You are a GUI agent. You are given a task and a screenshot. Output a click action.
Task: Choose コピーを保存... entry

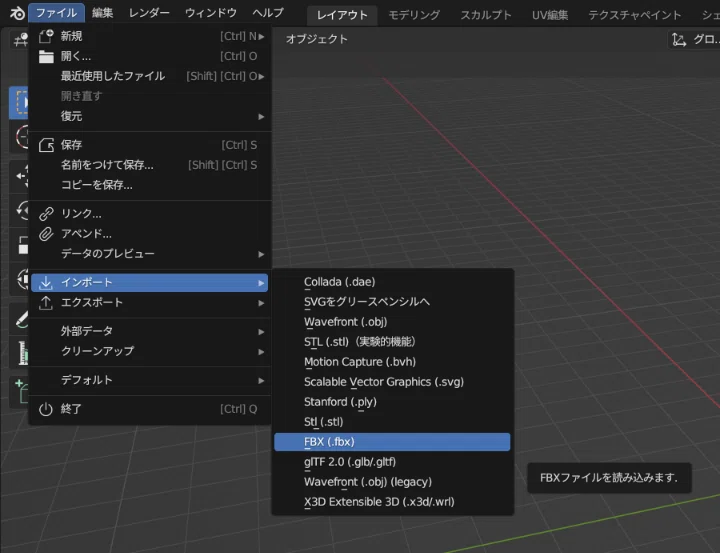tap(150, 185)
